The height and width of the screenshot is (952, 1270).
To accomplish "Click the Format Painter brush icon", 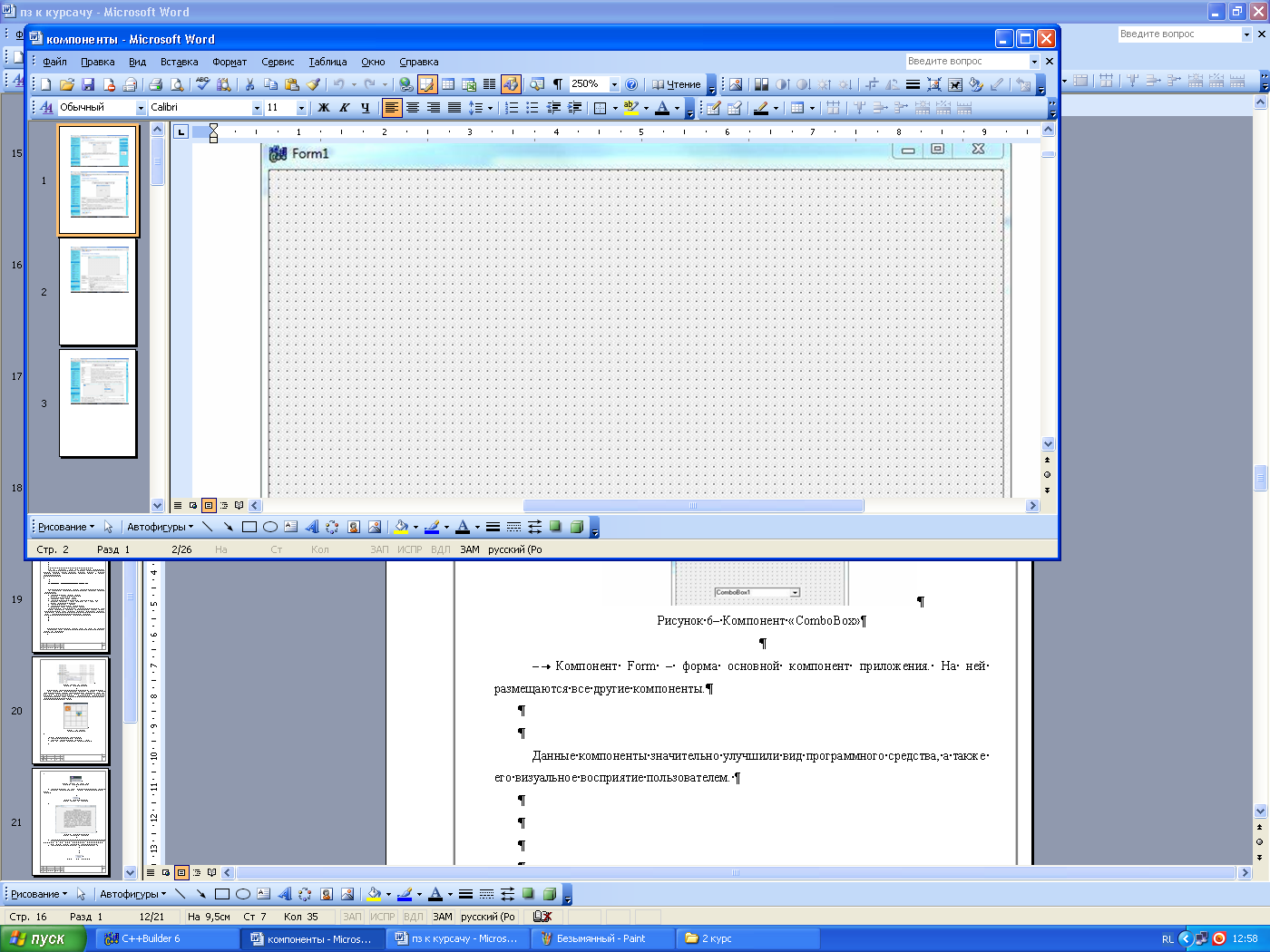I will click(x=313, y=84).
